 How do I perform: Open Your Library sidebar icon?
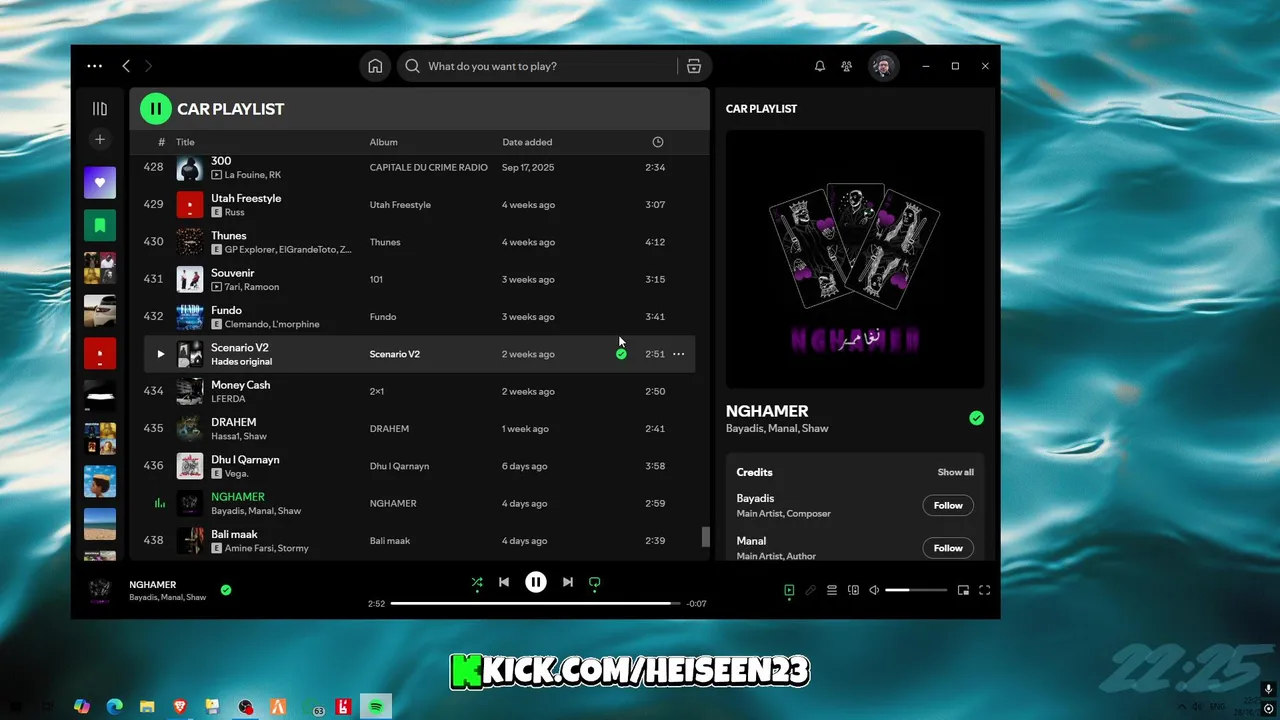pos(100,108)
